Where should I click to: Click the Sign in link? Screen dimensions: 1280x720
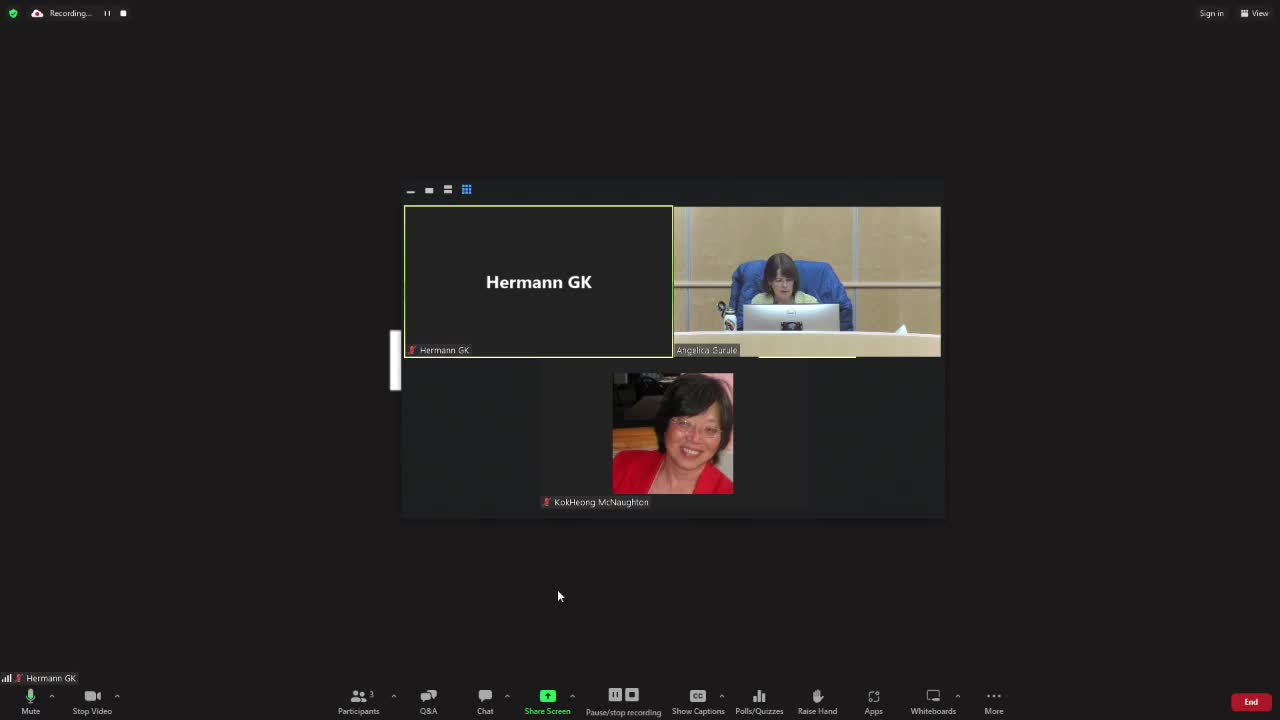tap(1211, 13)
